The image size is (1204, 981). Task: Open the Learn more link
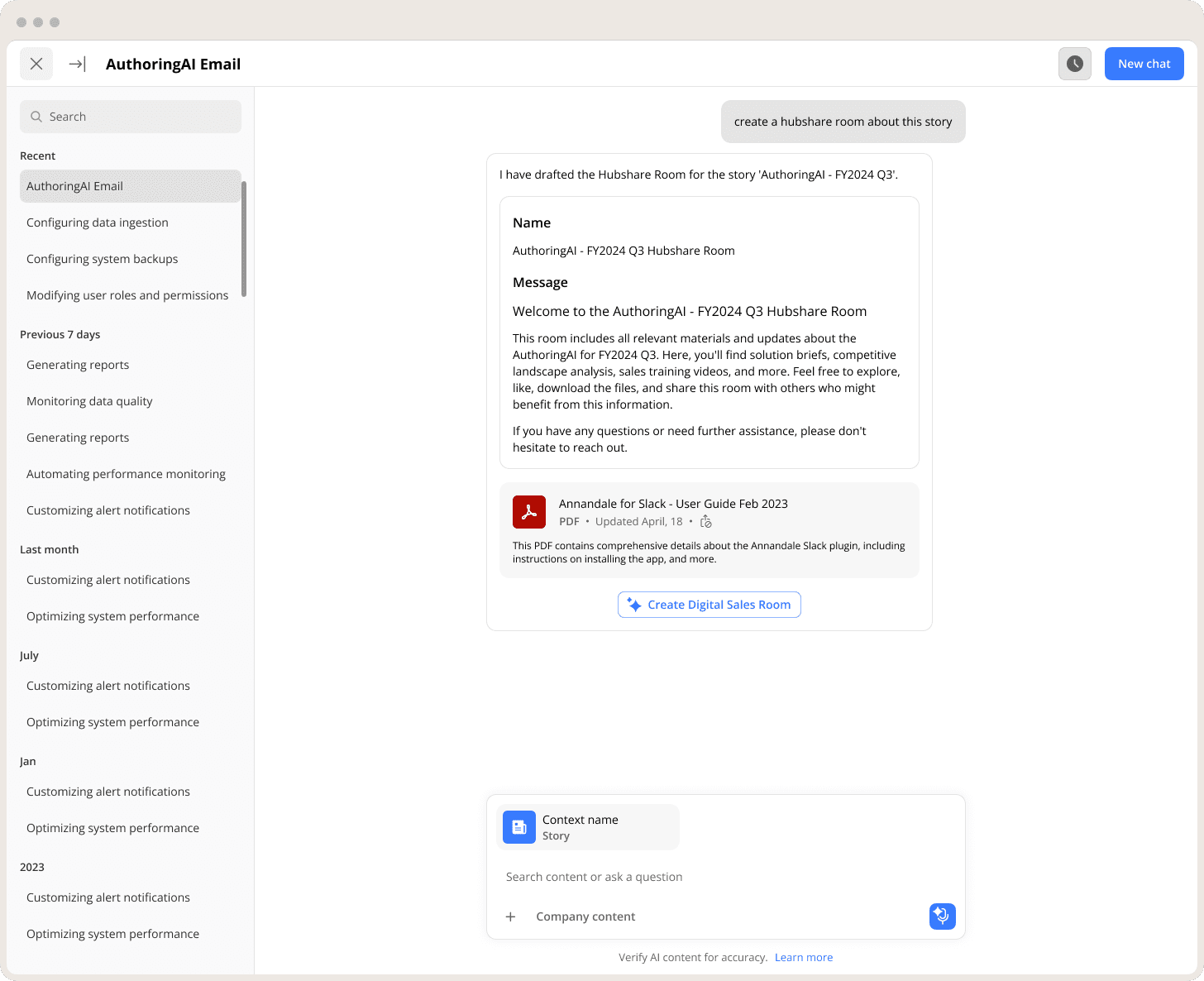[804, 957]
